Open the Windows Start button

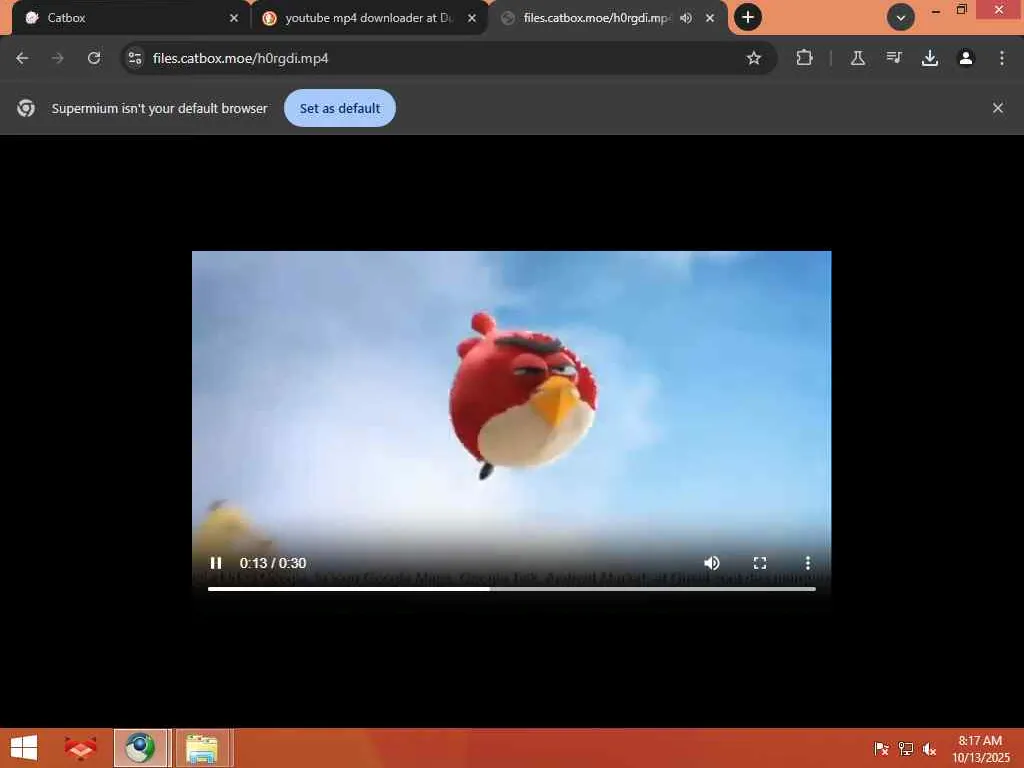click(24, 748)
